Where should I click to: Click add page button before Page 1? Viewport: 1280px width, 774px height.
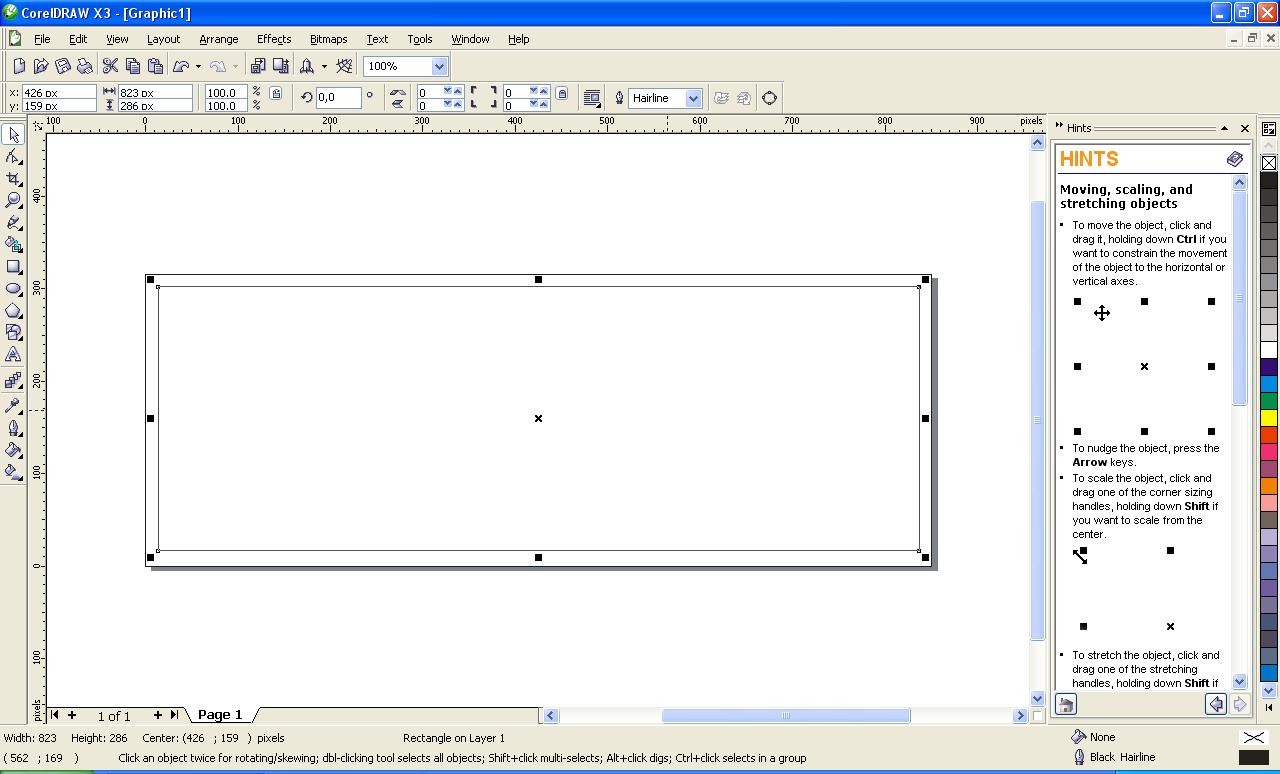[x=72, y=715]
